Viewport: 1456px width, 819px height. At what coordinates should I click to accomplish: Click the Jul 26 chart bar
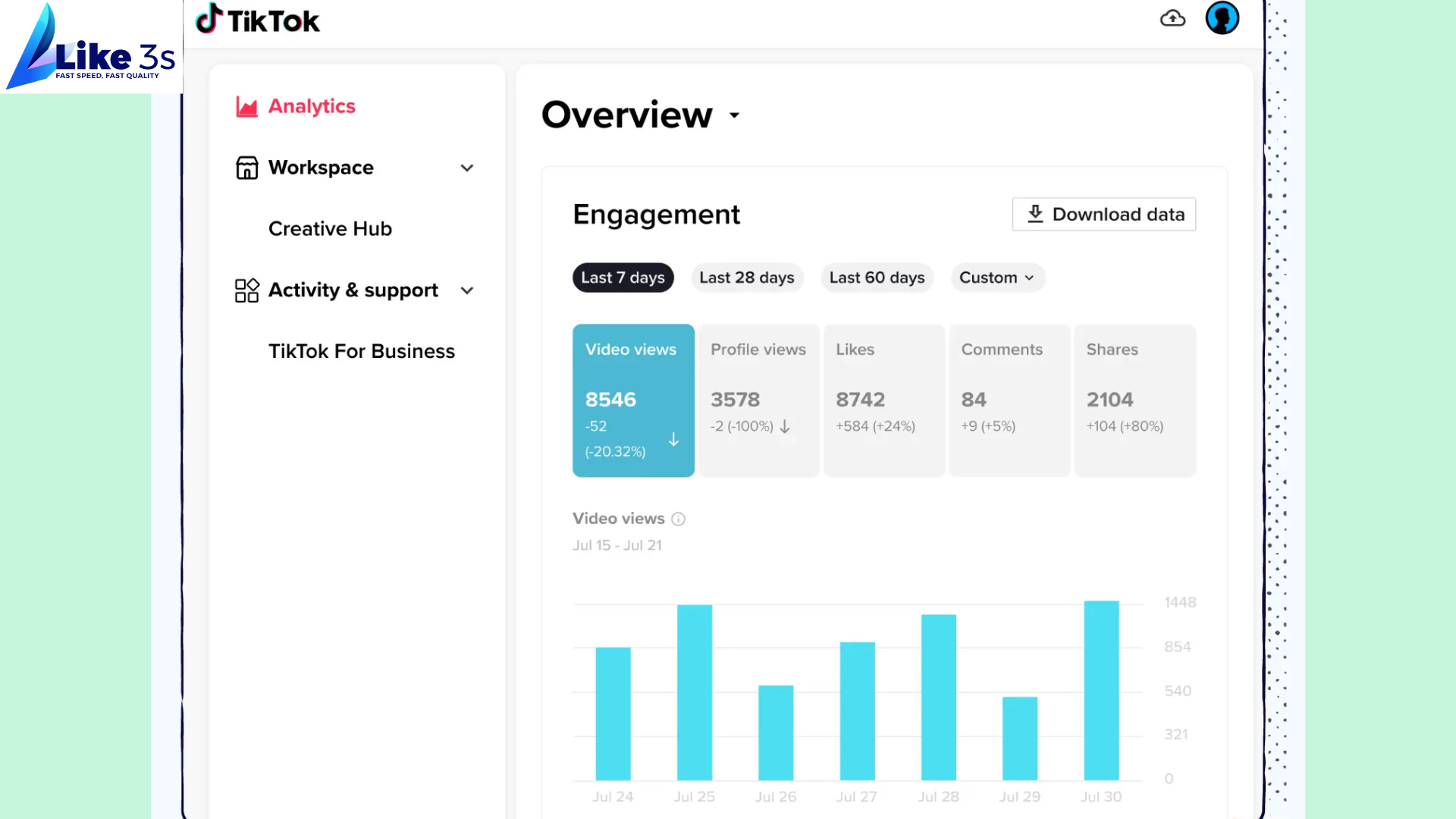tap(776, 733)
